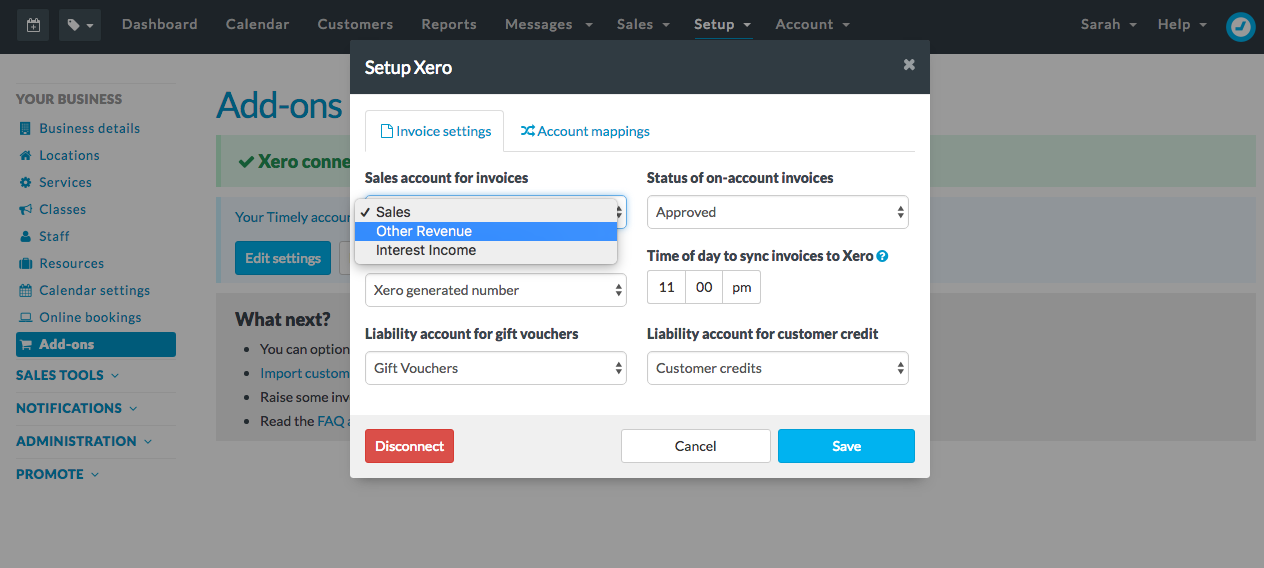Click the help icon beside sync time label

tap(882, 256)
